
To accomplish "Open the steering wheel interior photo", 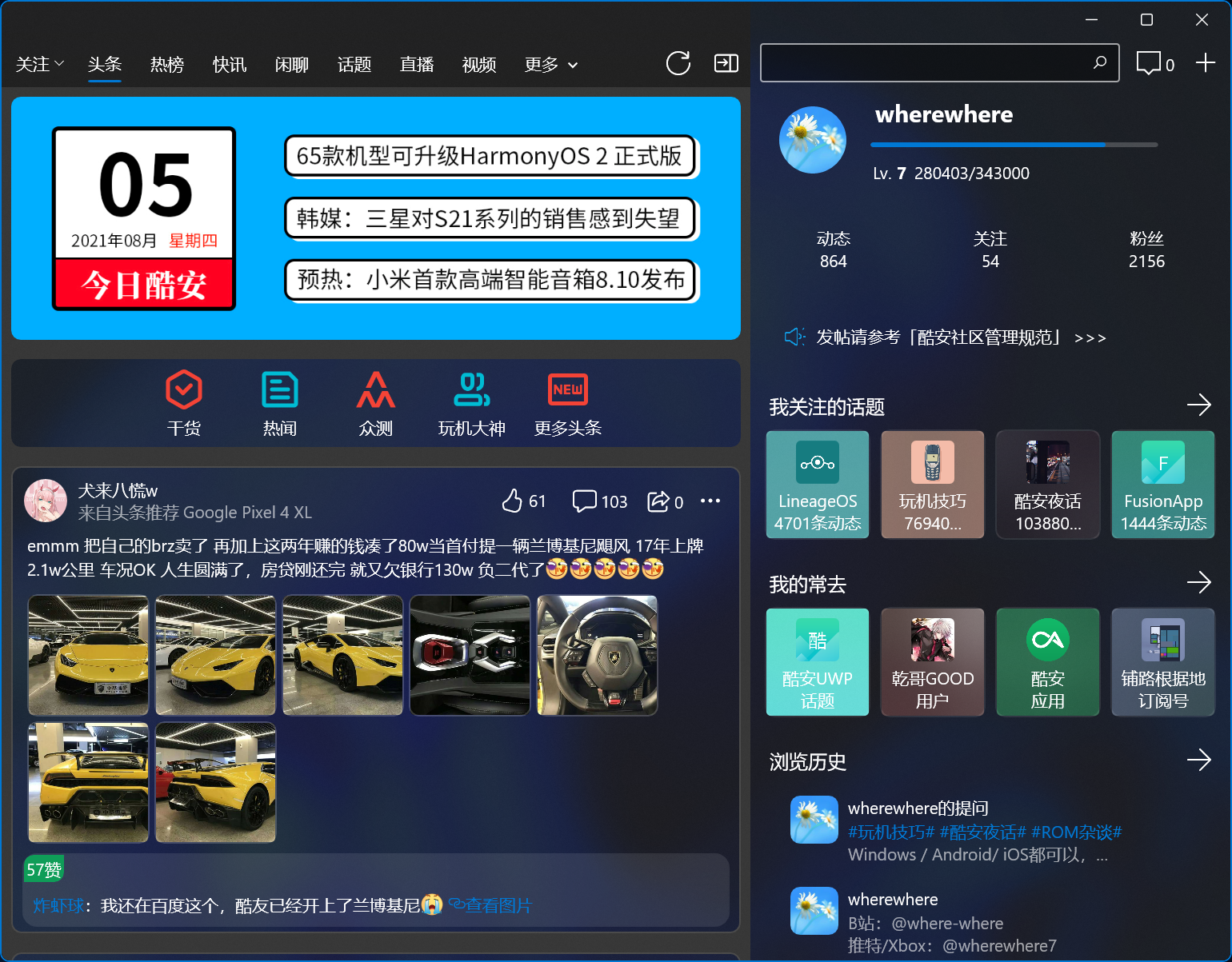I will 598,655.
